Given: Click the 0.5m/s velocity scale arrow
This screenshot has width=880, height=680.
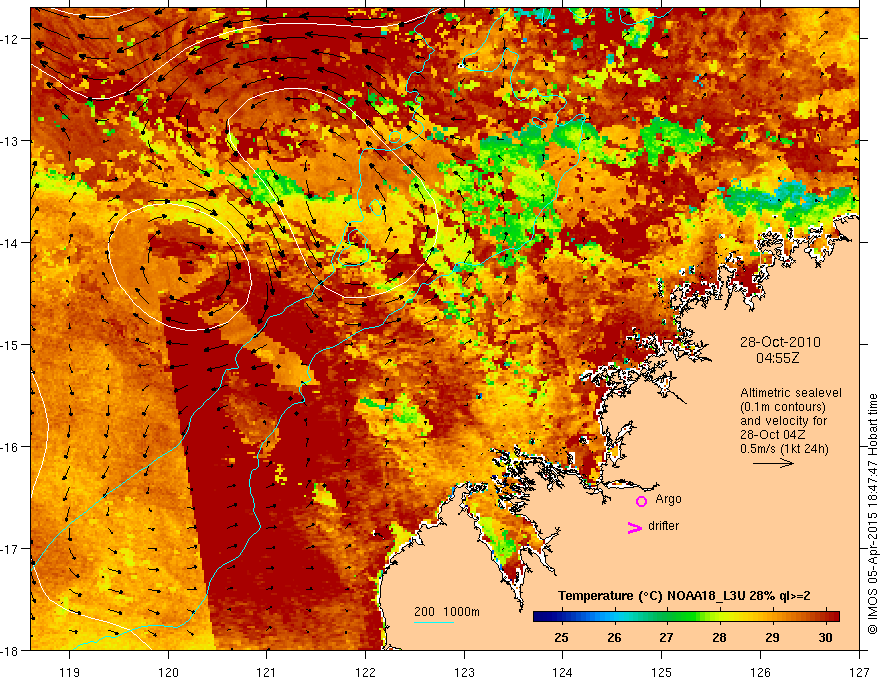Looking at the screenshot, I should click(773, 463).
